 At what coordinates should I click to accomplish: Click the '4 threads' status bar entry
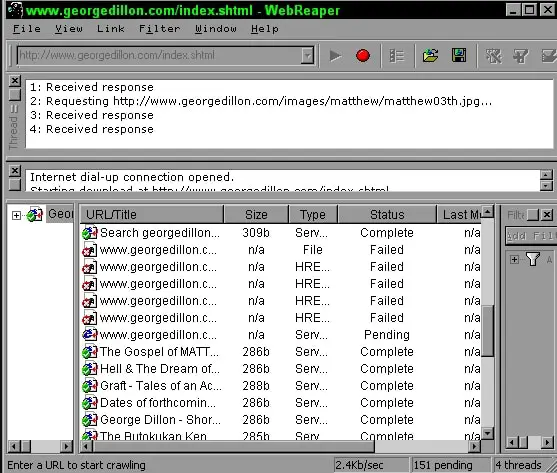[519, 465]
